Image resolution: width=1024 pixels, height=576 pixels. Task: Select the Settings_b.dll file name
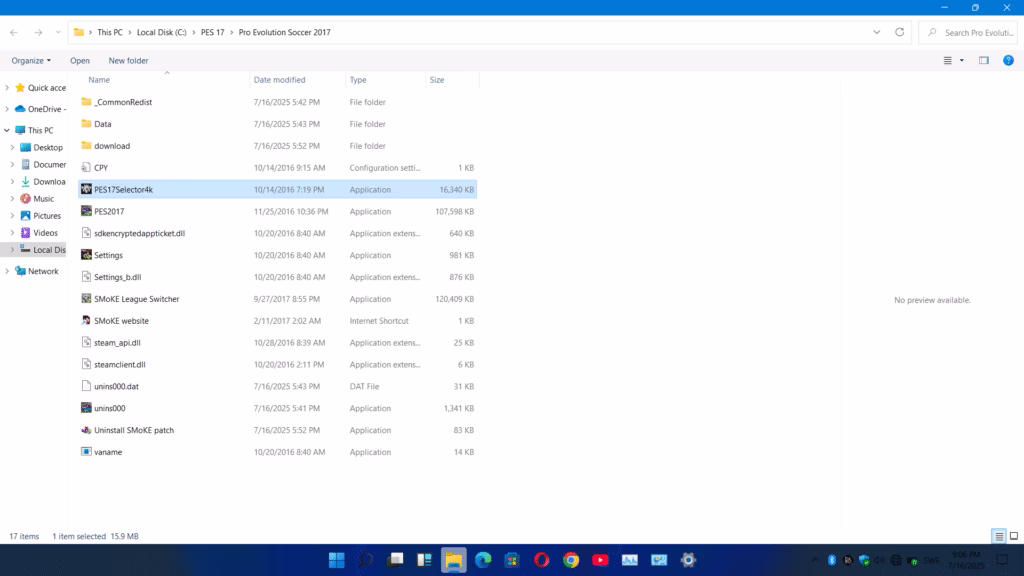118,277
